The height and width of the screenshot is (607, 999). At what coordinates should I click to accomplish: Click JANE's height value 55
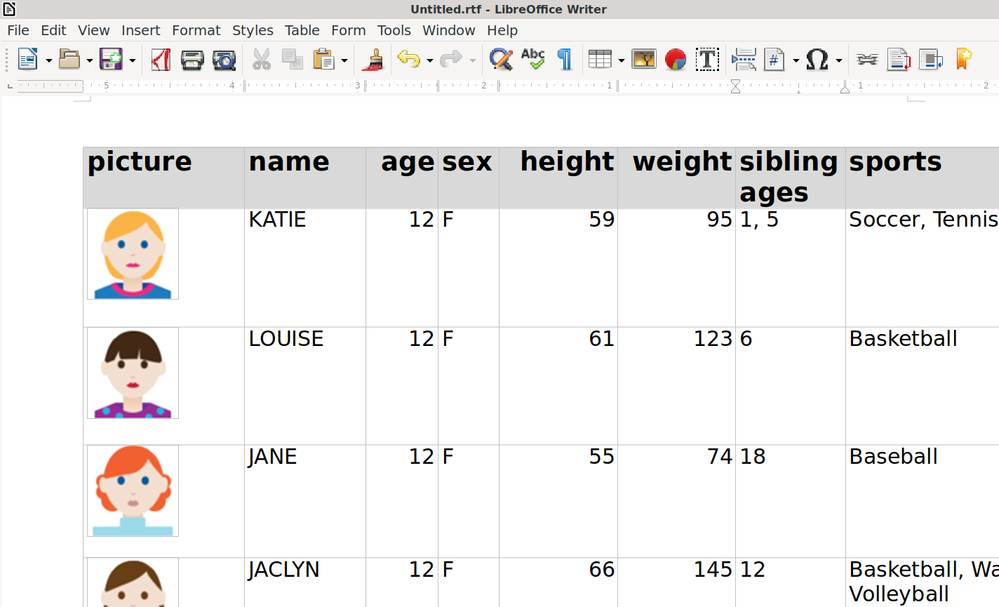click(601, 457)
